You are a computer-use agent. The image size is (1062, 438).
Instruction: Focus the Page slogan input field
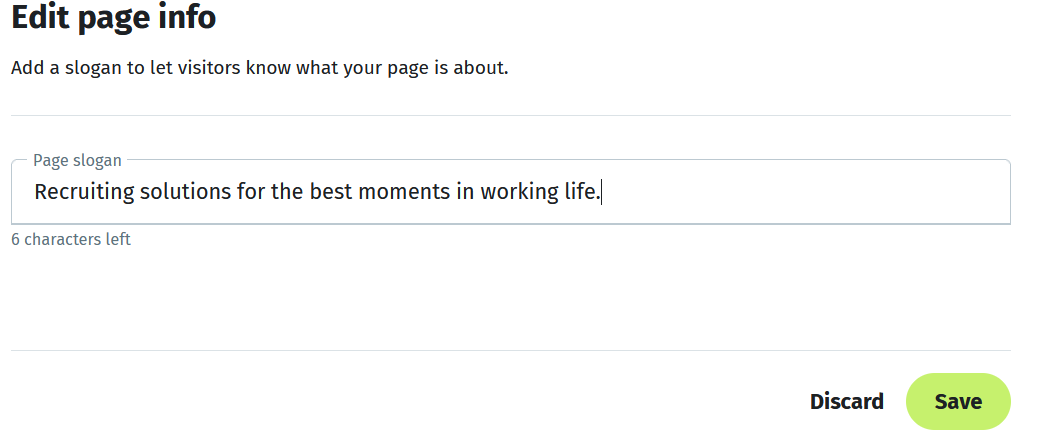(510, 192)
